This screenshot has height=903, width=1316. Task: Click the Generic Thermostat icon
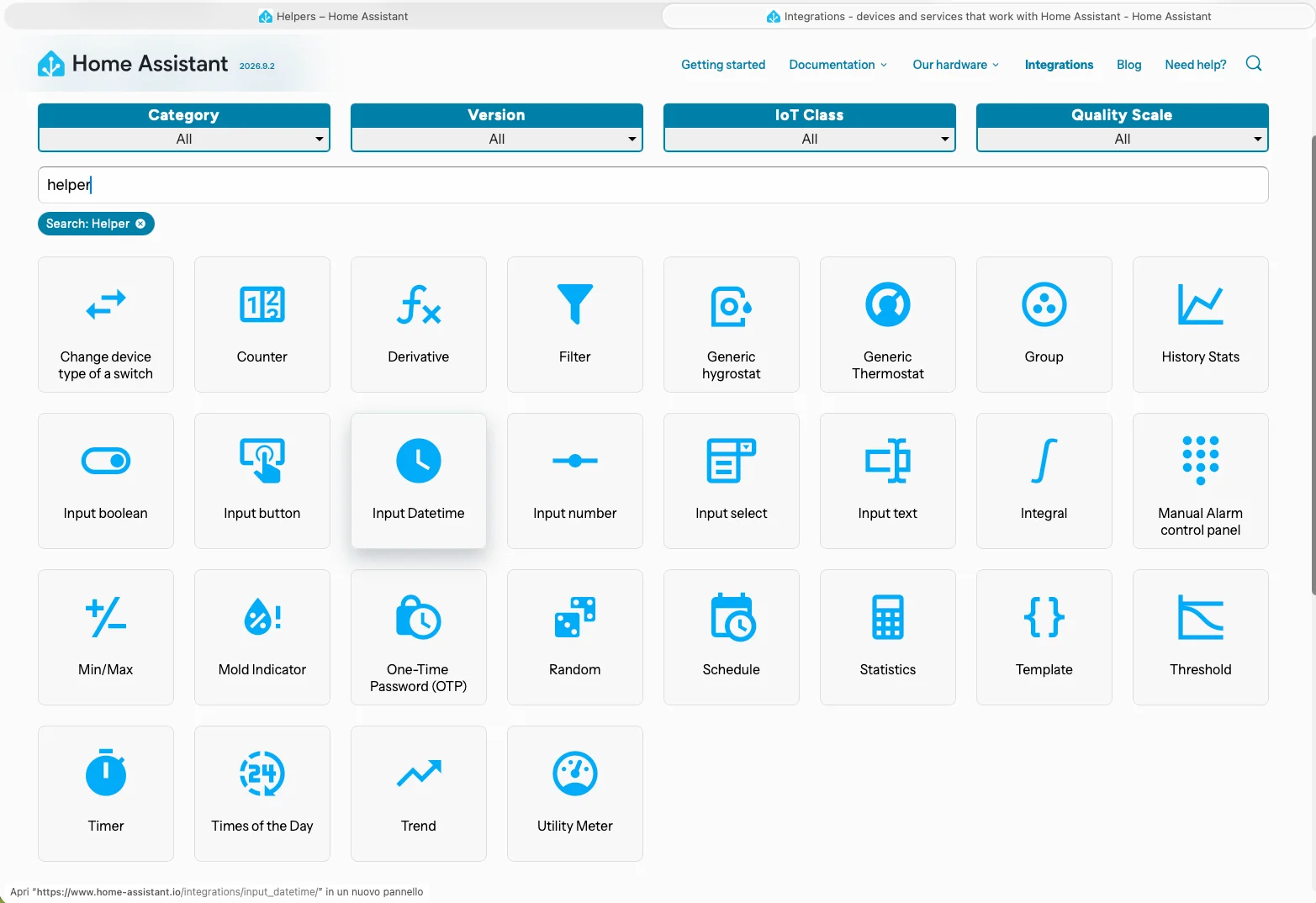pyautogui.click(x=888, y=304)
